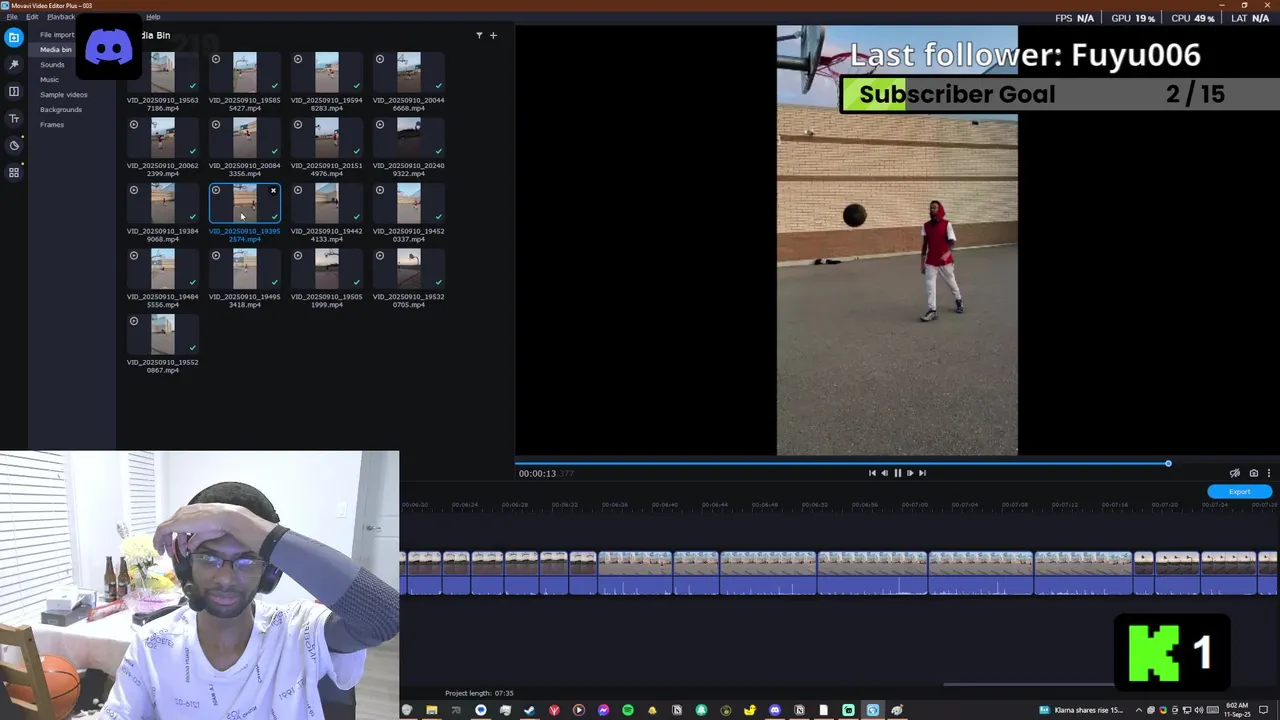Viewport: 1280px width, 720px height.
Task: Open the Titles text sidebar icon
Action: (14, 118)
